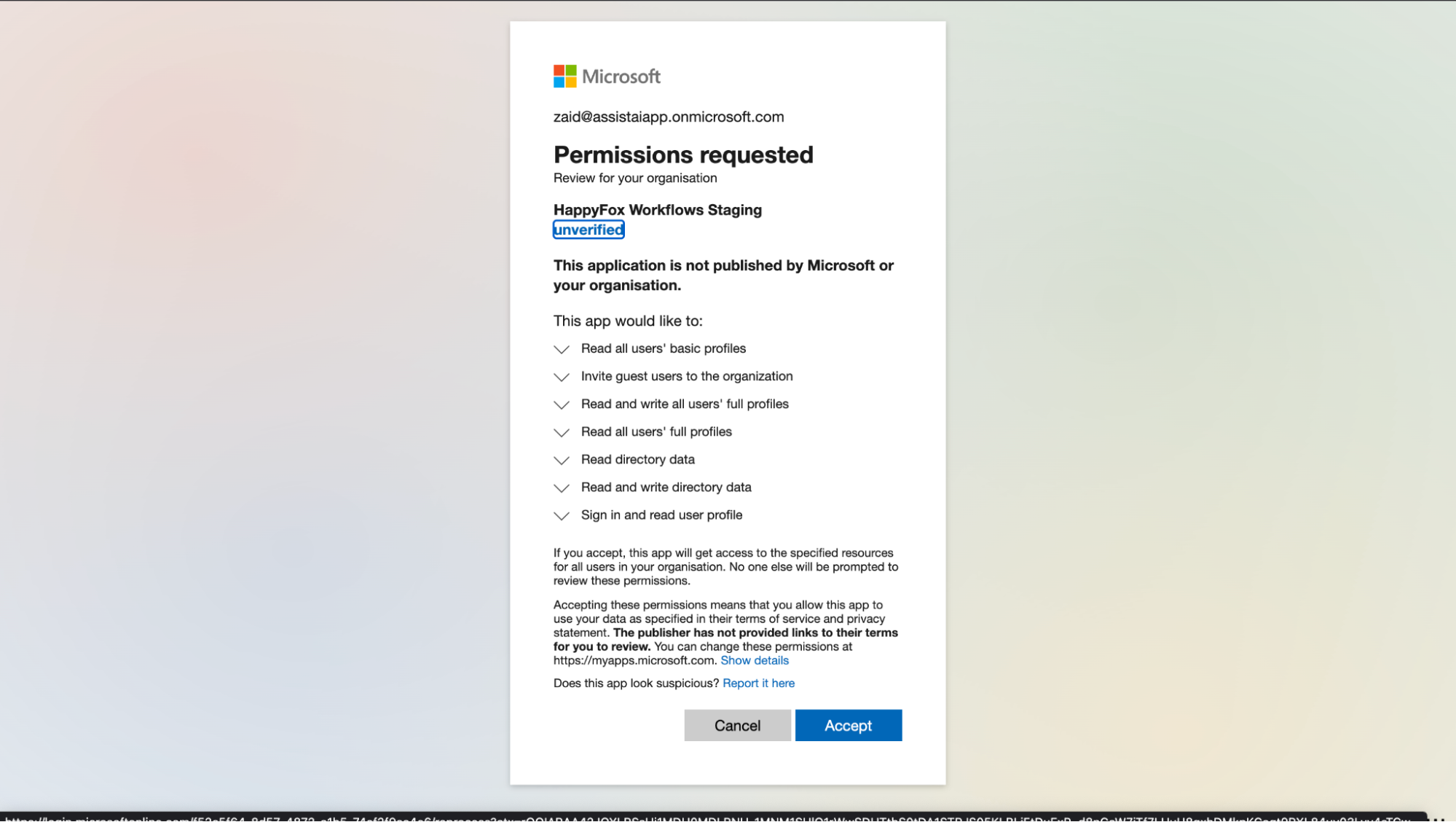This screenshot has height=822, width=1456.
Task: Expand 'Read and write directory data' chevron
Action: [x=562, y=488]
